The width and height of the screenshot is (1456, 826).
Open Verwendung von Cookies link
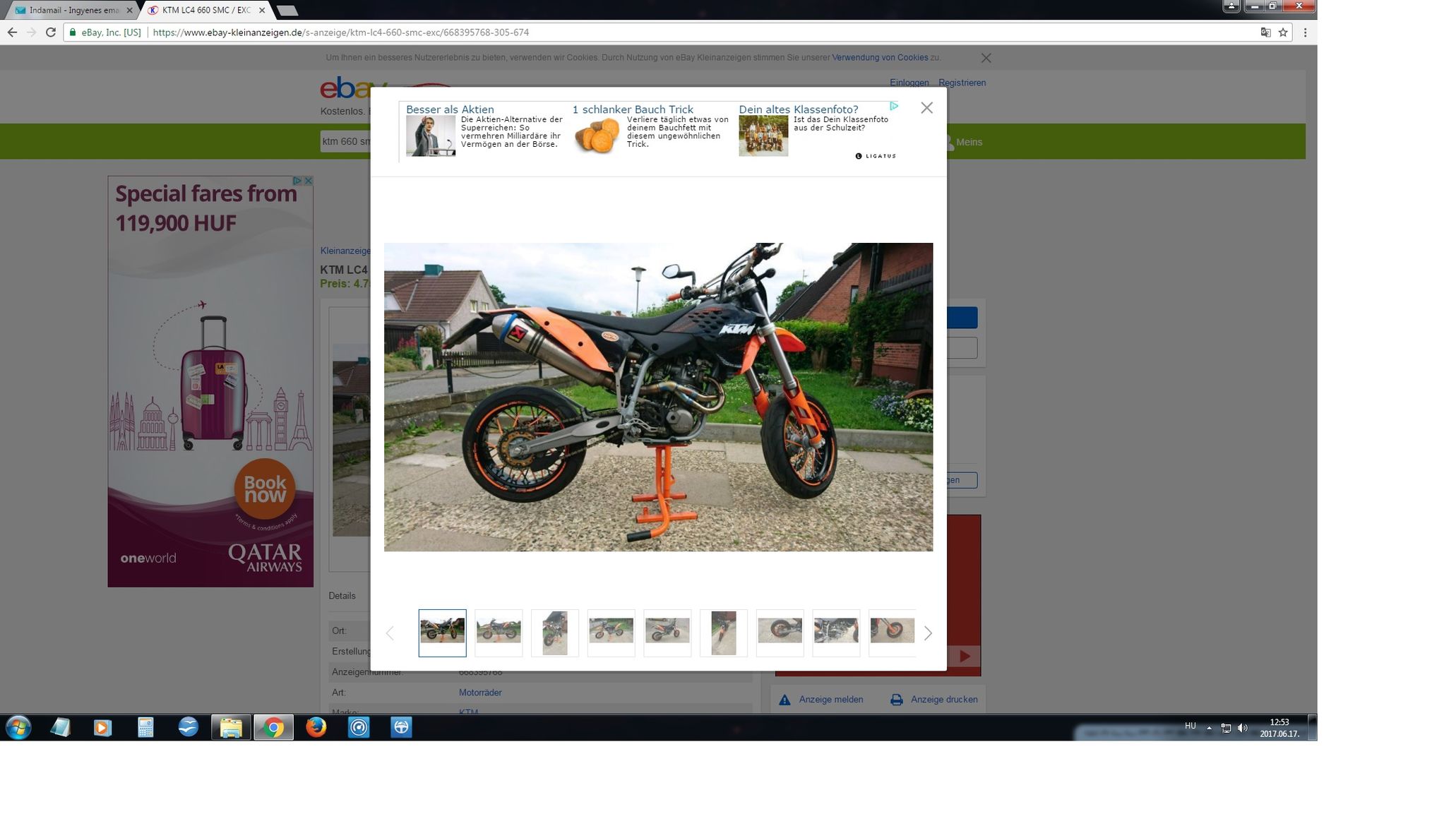pos(880,58)
